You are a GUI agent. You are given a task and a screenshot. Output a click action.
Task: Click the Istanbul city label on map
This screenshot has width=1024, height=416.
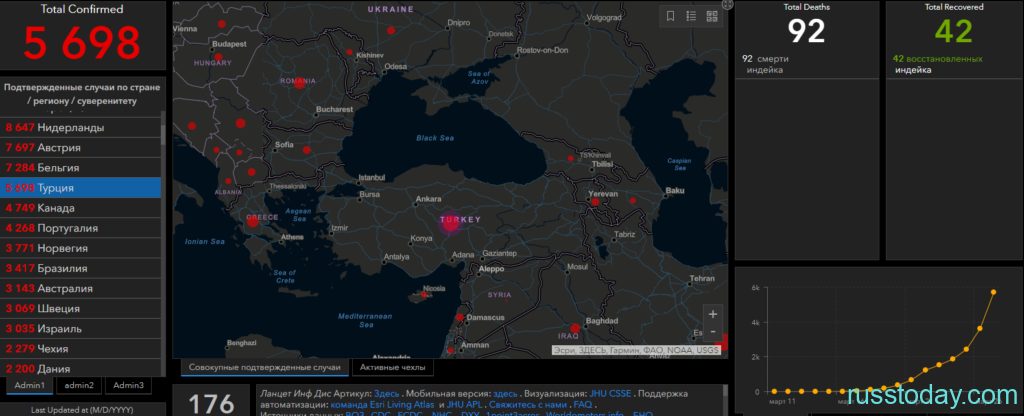[x=372, y=177]
